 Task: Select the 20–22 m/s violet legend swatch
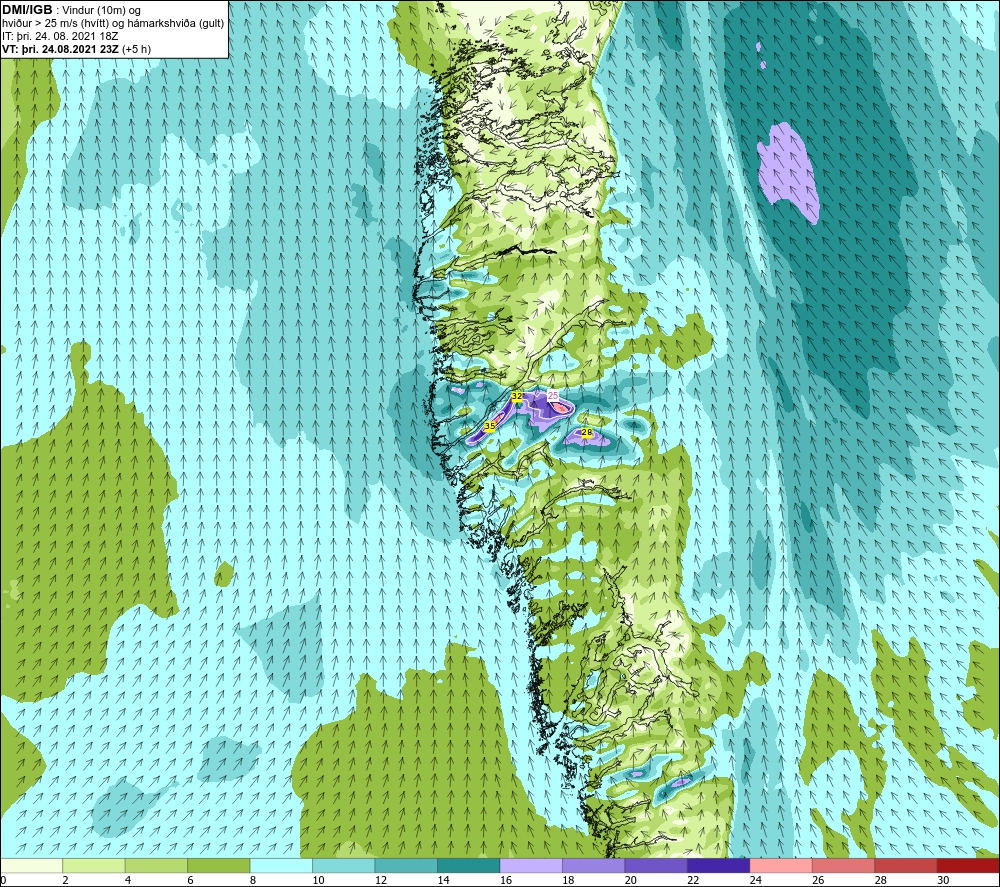pos(656,865)
